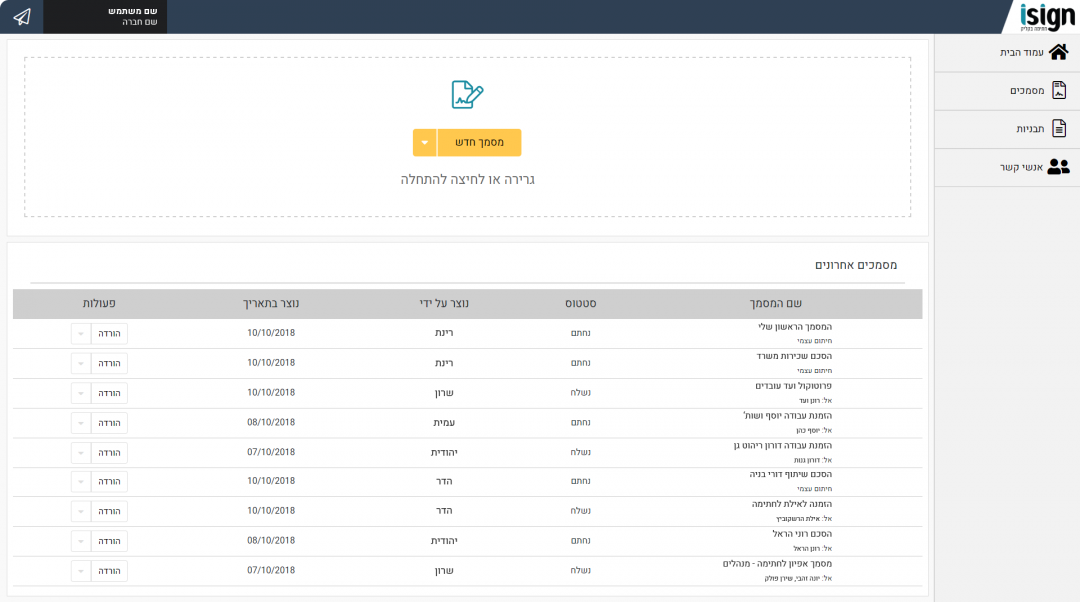Click the isign logo
The width and height of the screenshot is (1080, 602).
click(1046, 17)
